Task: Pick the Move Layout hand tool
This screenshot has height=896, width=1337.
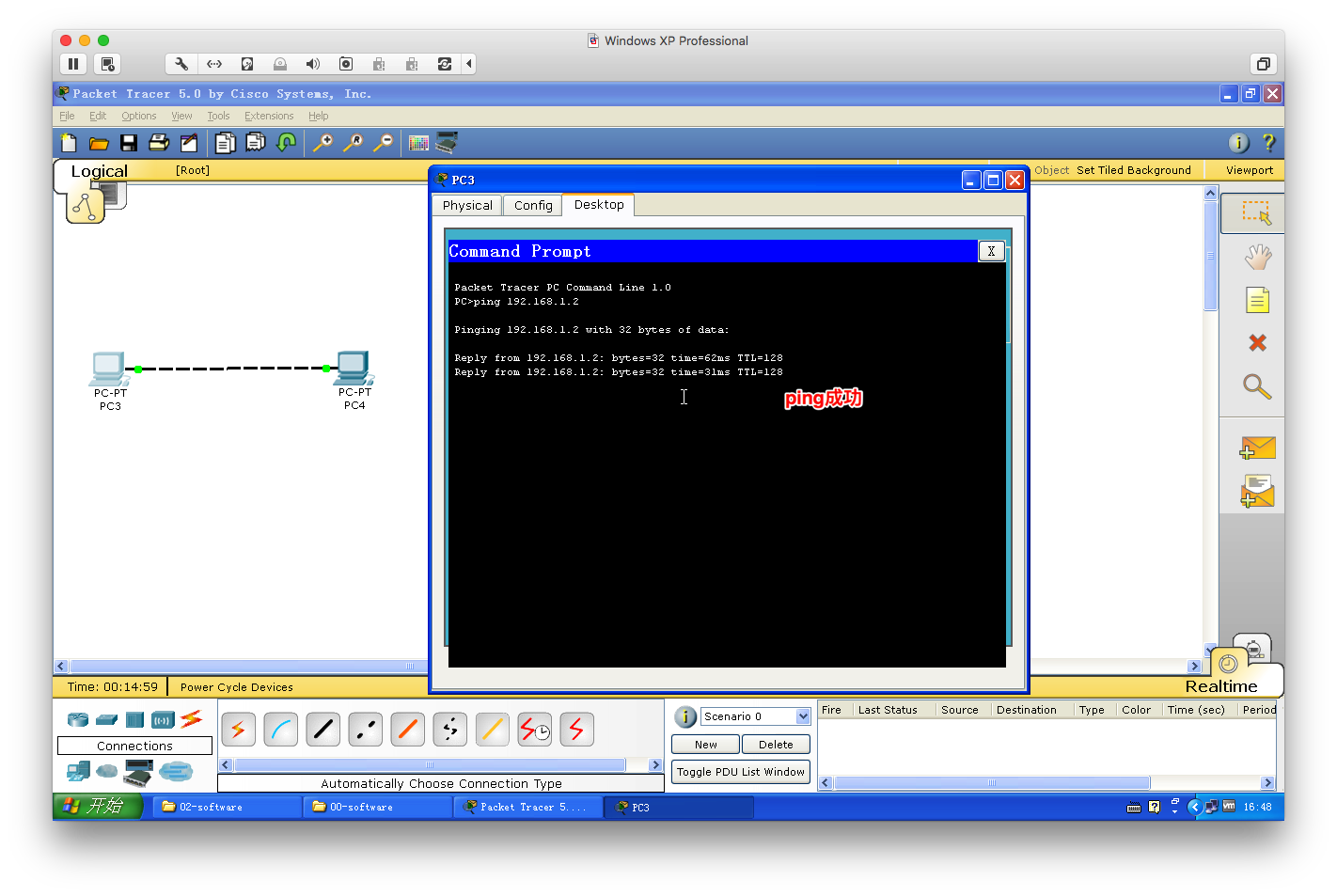Action: [x=1257, y=257]
